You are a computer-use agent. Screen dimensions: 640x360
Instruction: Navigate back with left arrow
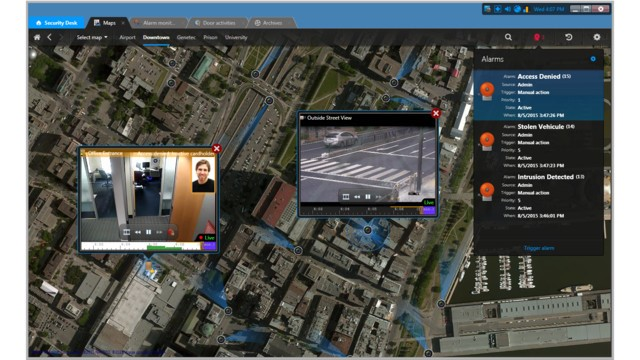click(49, 37)
